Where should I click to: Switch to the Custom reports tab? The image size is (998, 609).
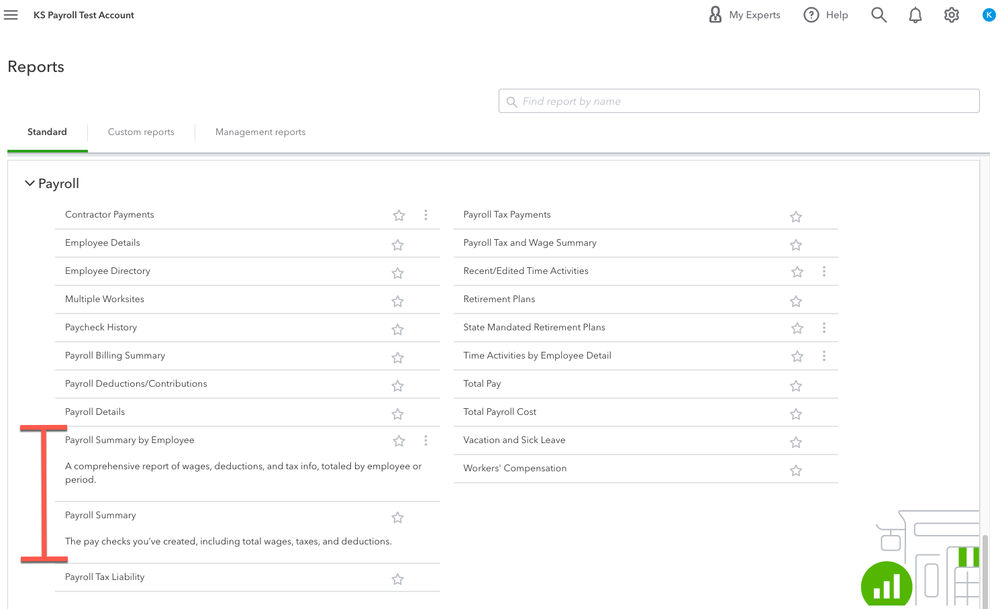[141, 132]
